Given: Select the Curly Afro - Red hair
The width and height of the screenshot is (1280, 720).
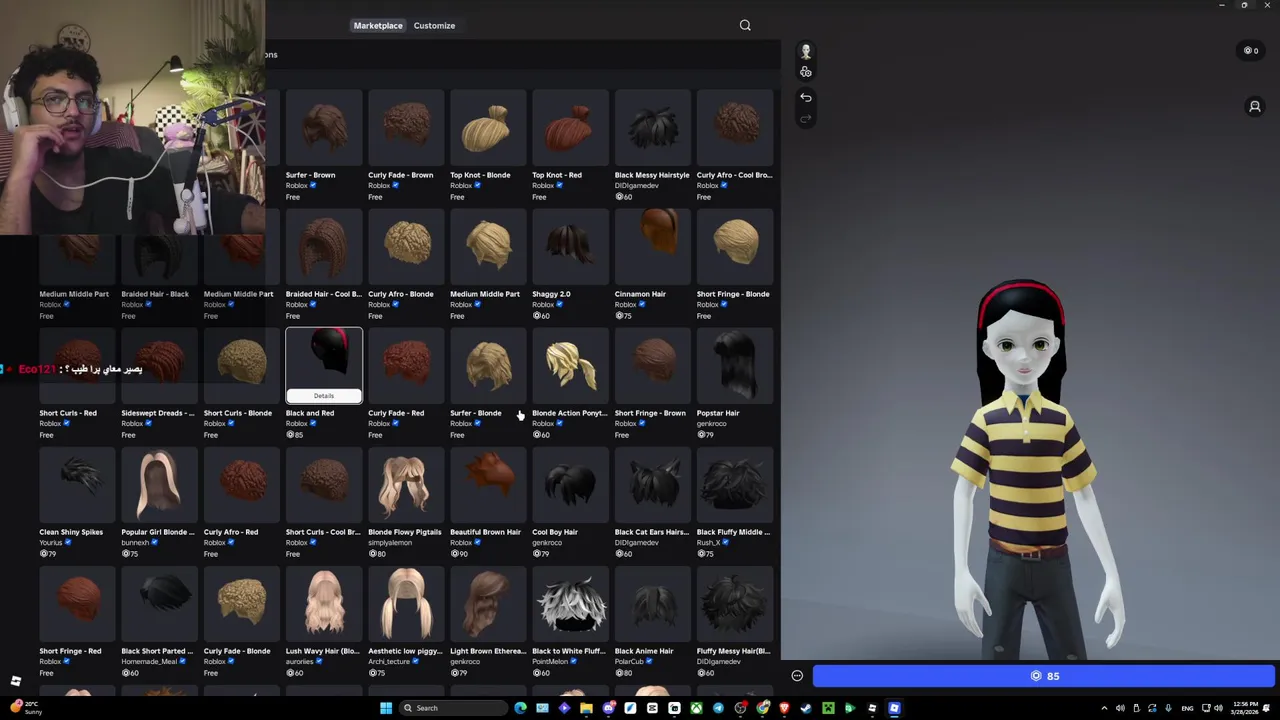Looking at the screenshot, I should coord(242,503).
